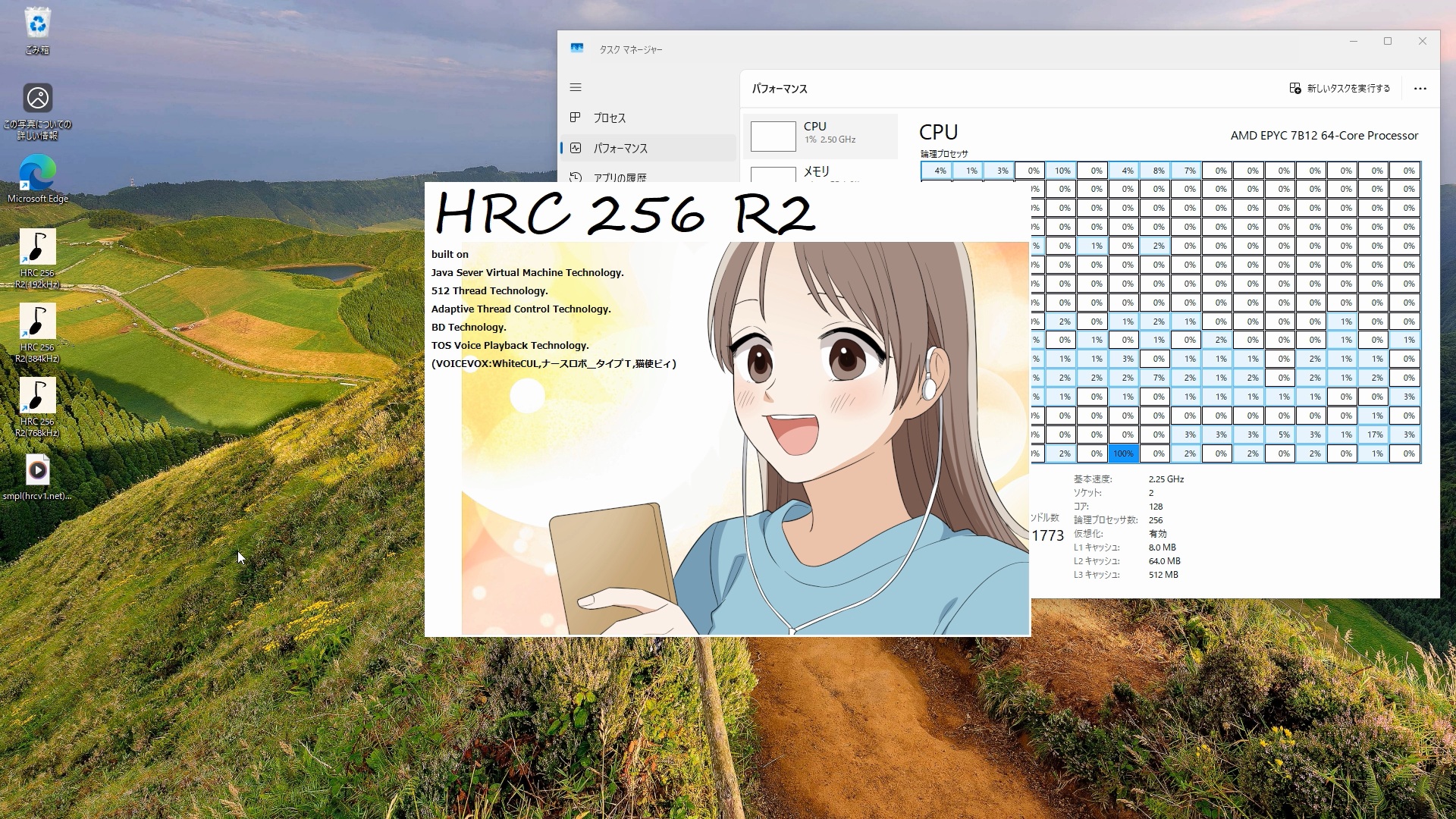
Task: Click the Task Manager app icon in title bar
Action: [x=577, y=49]
